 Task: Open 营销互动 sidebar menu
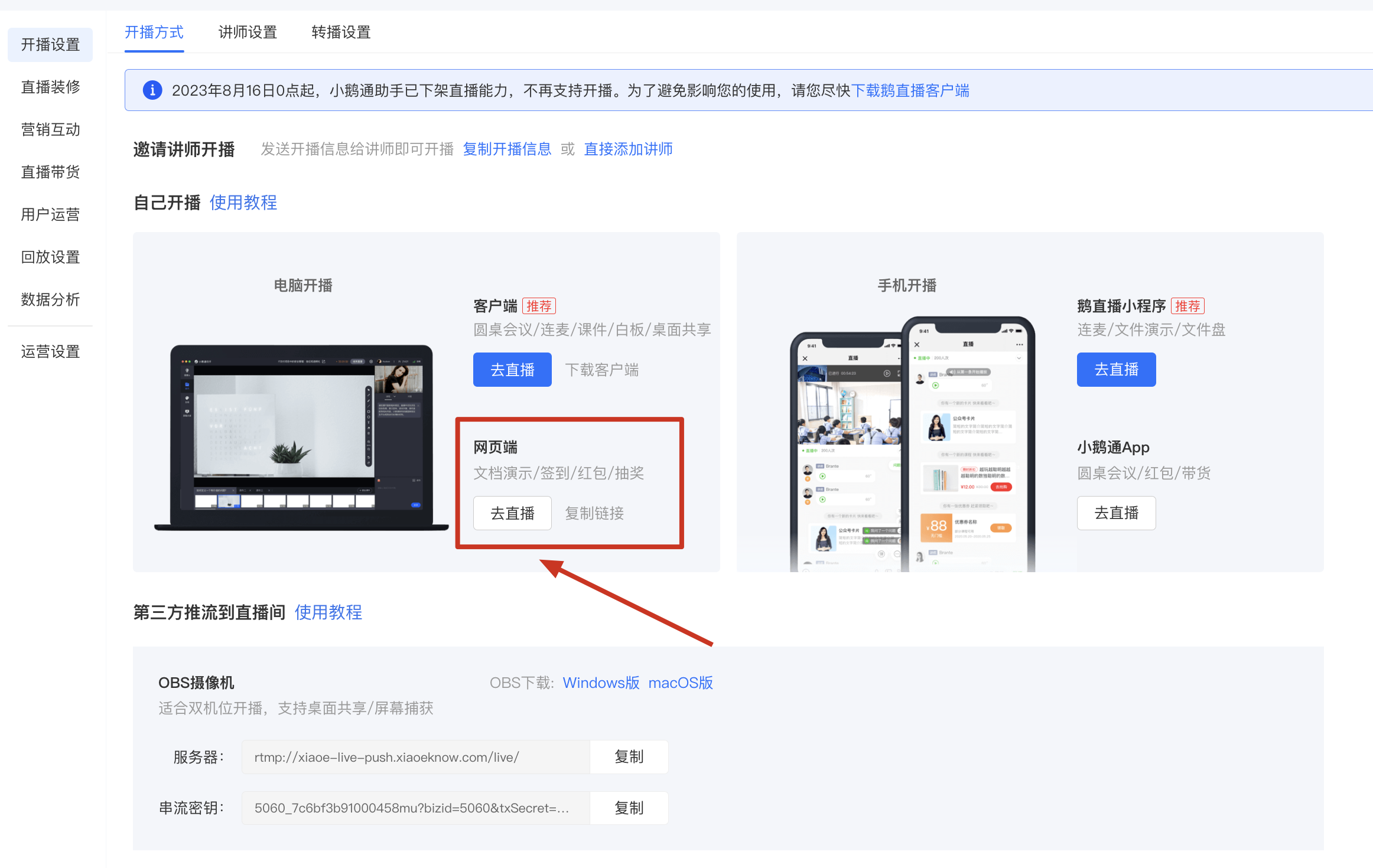click(50, 130)
